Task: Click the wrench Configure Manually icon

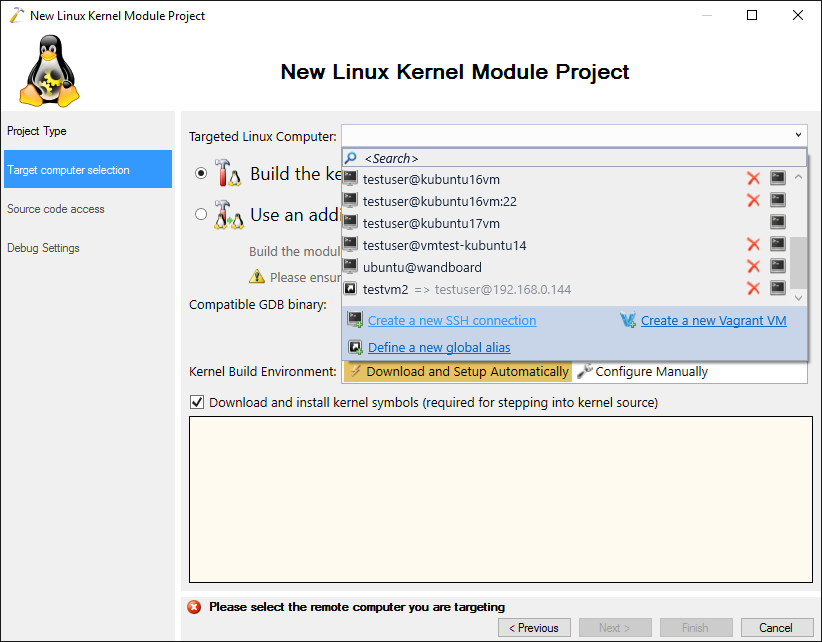Action: click(x=585, y=371)
